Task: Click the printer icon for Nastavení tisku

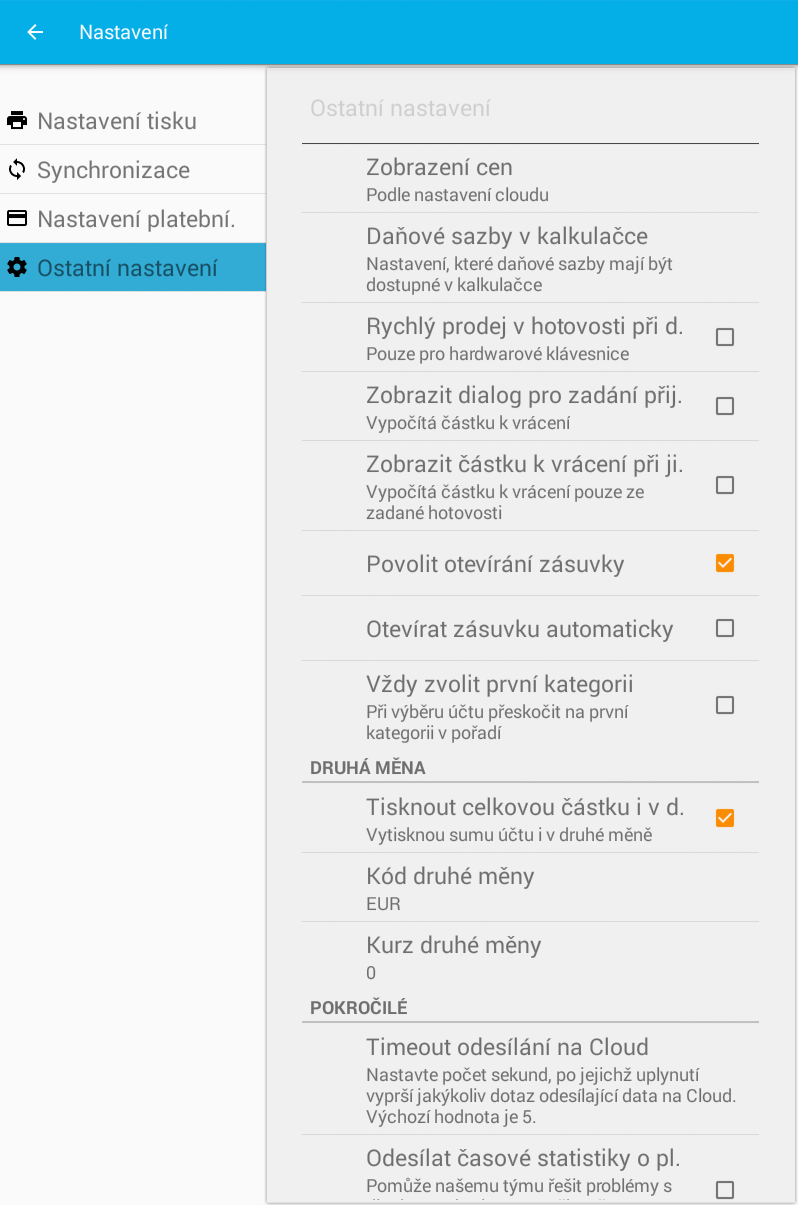Action: (x=17, y=121)
